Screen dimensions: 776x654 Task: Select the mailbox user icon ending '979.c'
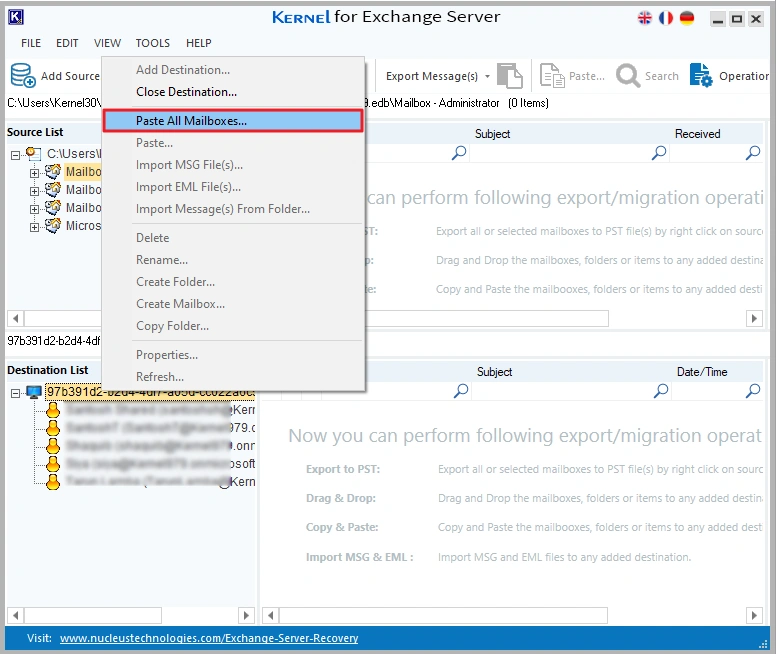[53, 428]
